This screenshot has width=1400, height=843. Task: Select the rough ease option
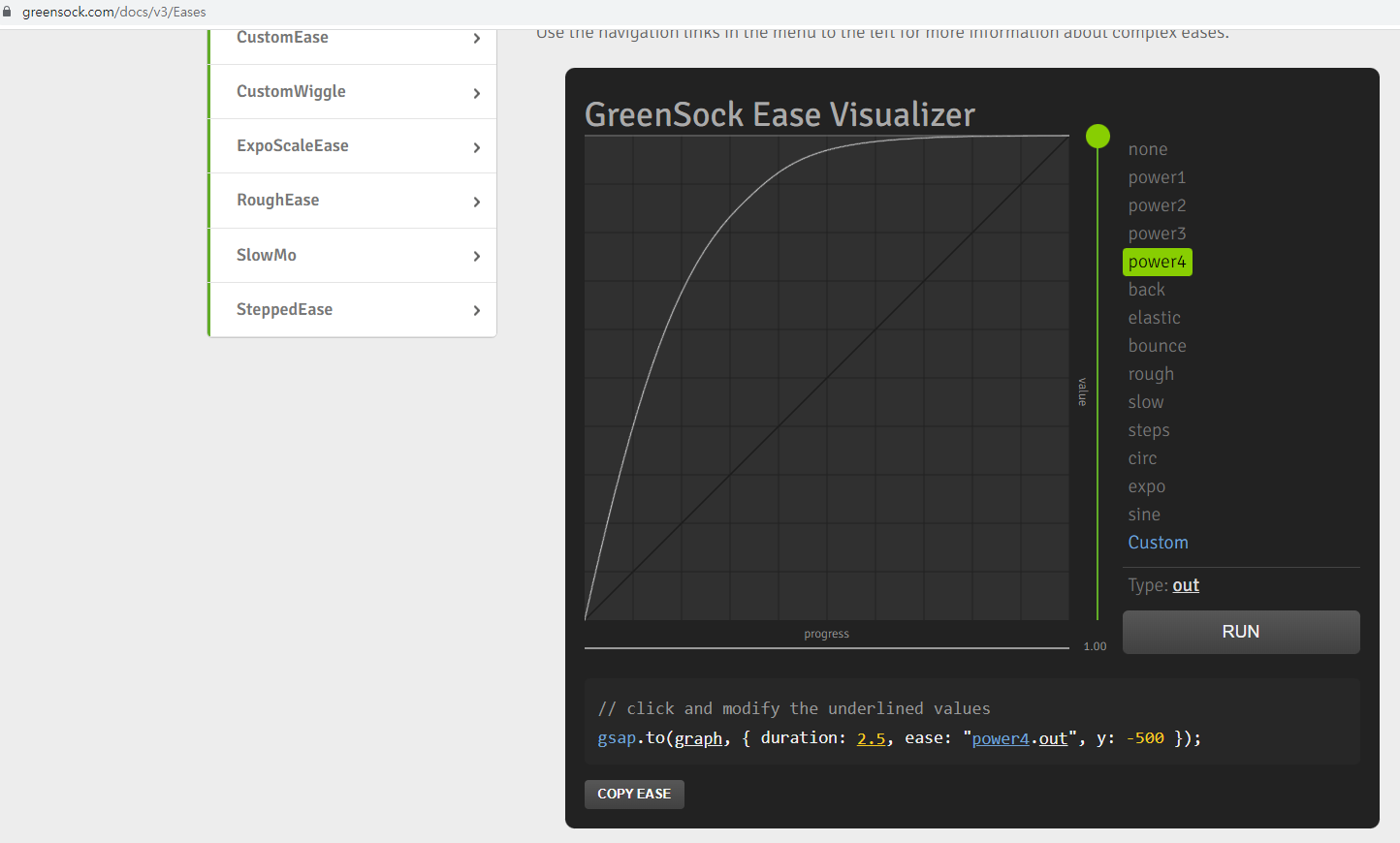click(x=1151, y=374)
